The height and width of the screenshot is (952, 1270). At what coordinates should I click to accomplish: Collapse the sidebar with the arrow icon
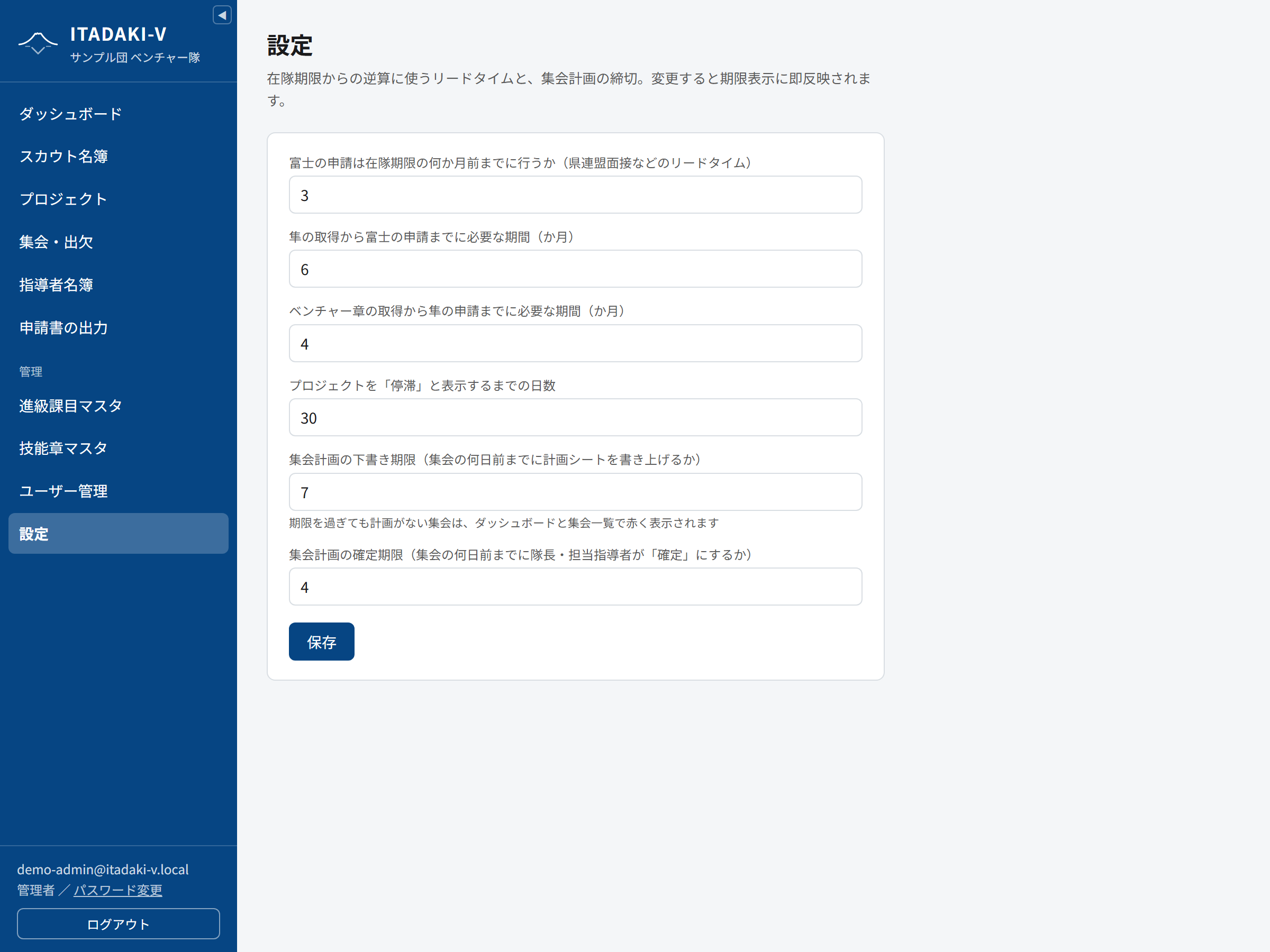pos(222,15)
